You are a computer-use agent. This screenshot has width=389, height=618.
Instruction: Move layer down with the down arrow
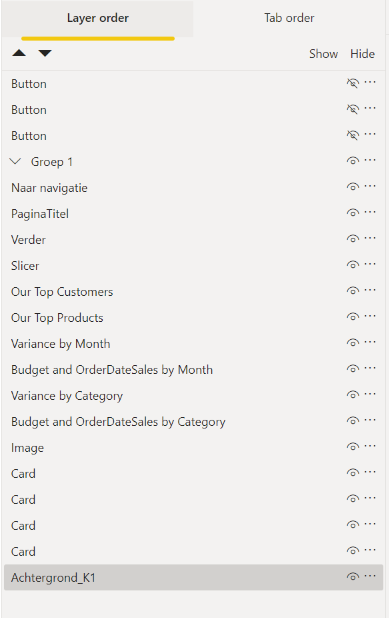pos(45,53)
